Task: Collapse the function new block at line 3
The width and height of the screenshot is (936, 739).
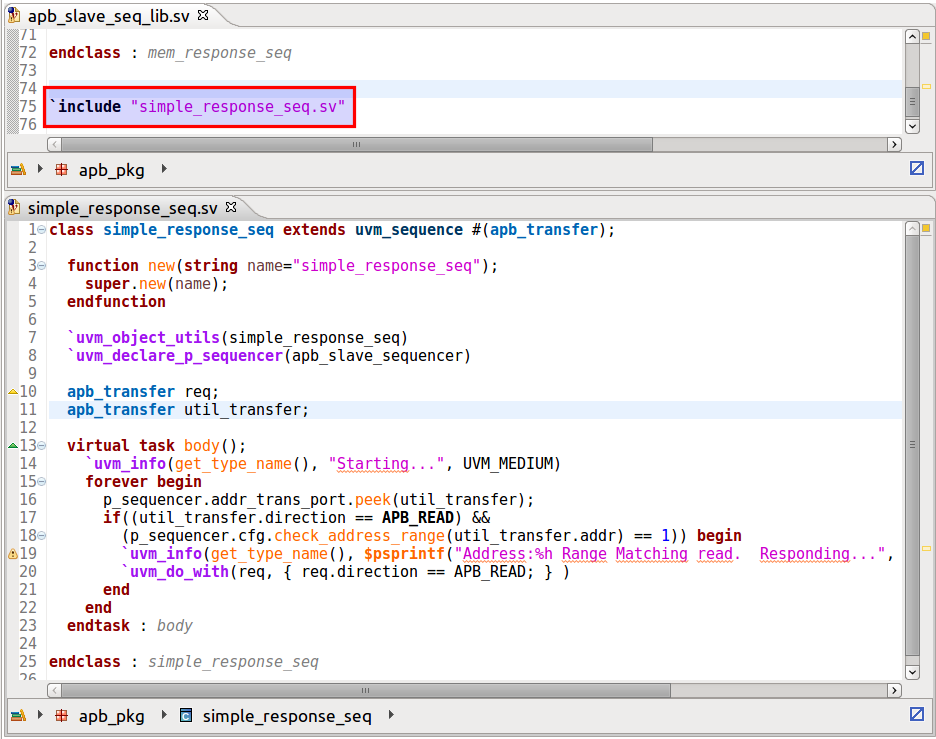Action: [41, 266]
